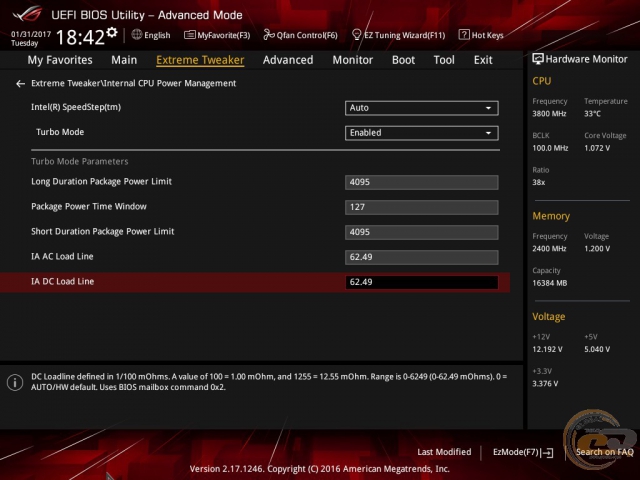Screen dimensions: 640x480
Task: Click the MyFavorite list icon
Action: click(x=189, y=35)
